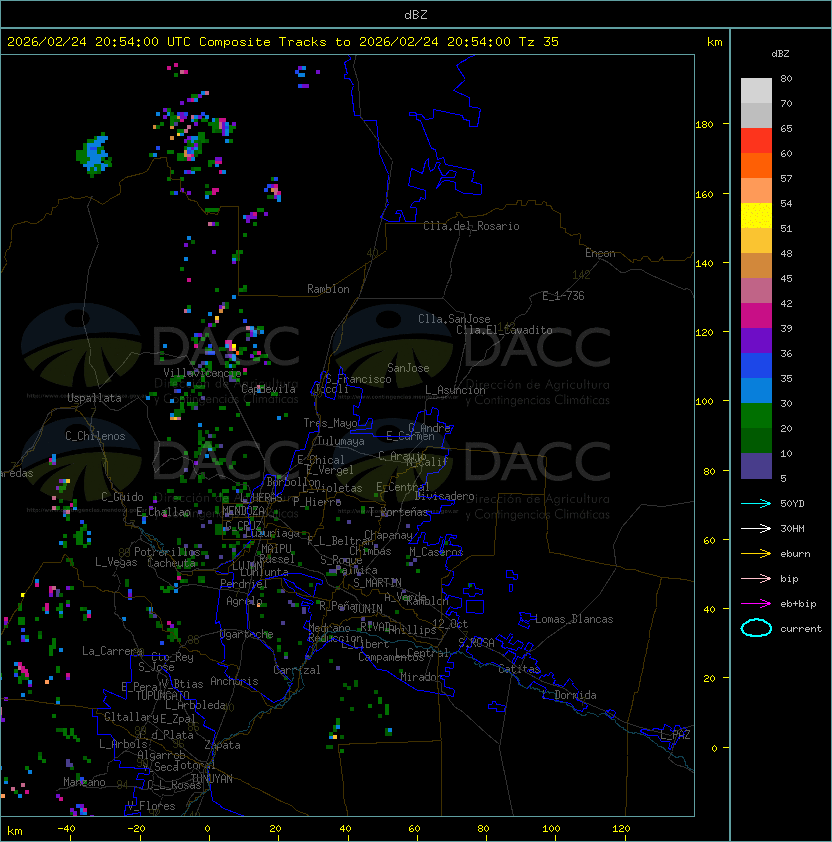This screenshot has height=842, width=832.
Task: Click the white 30HM arrow icon
Action: click(756, 528)
